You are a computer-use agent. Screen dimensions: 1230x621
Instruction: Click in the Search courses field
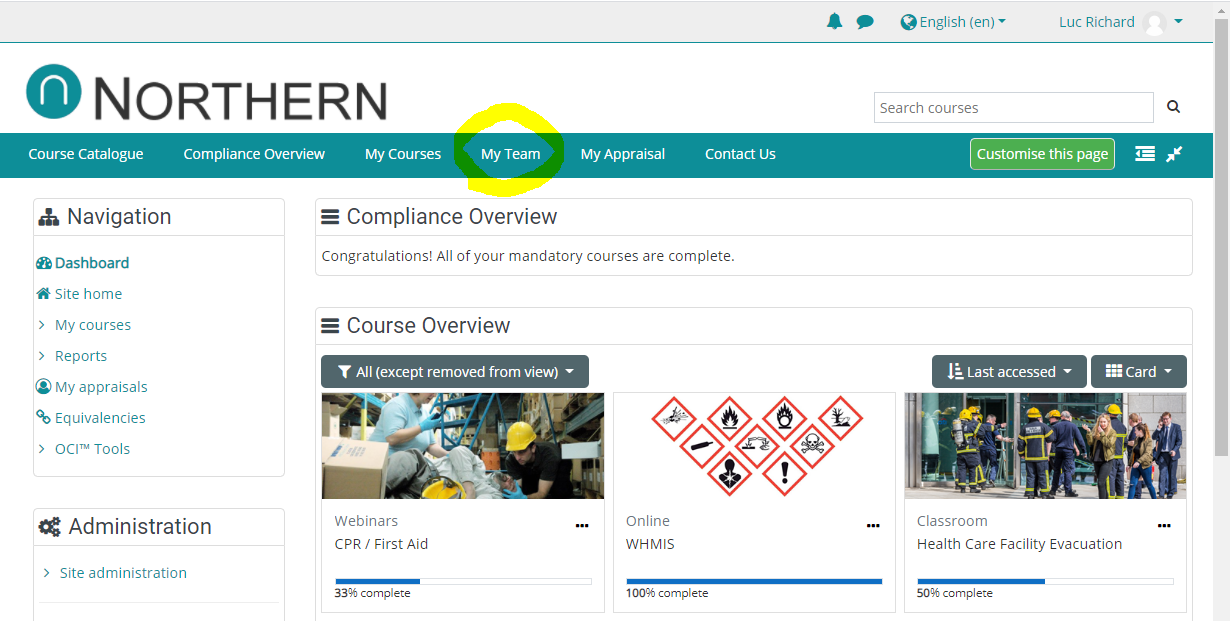pyautogui.click(x=1013, y=108)
